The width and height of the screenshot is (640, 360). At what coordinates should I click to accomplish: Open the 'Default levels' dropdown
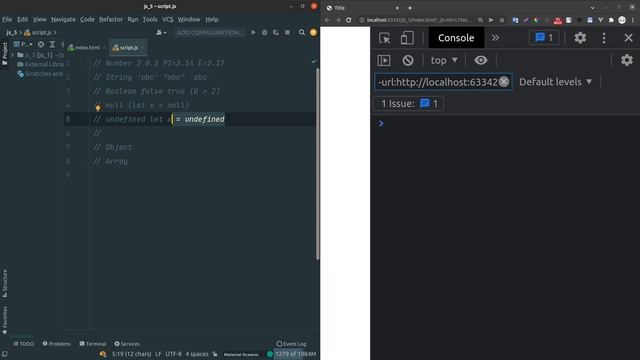(x=556, y=82)
